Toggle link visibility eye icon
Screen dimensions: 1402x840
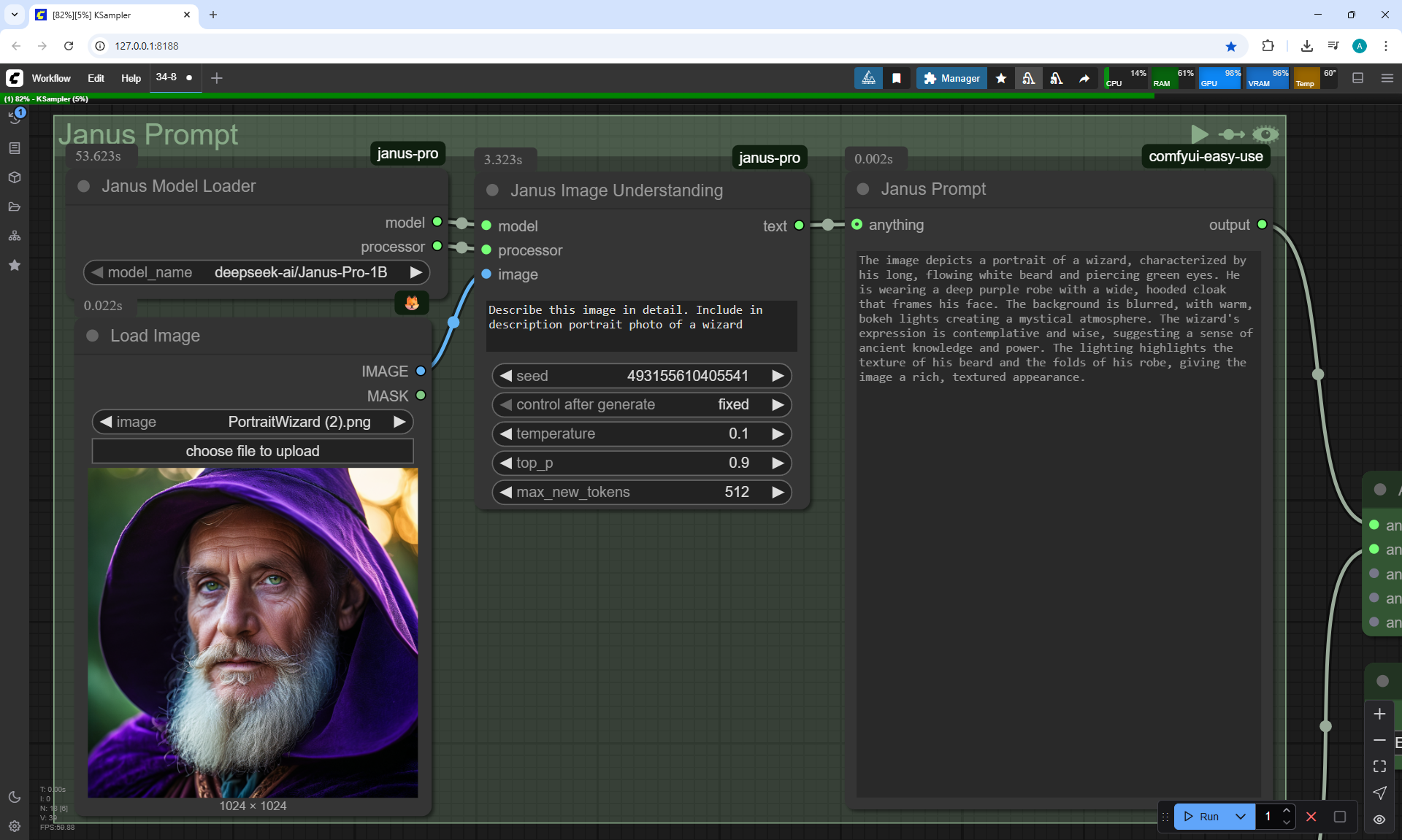(x=1379, y=819)
